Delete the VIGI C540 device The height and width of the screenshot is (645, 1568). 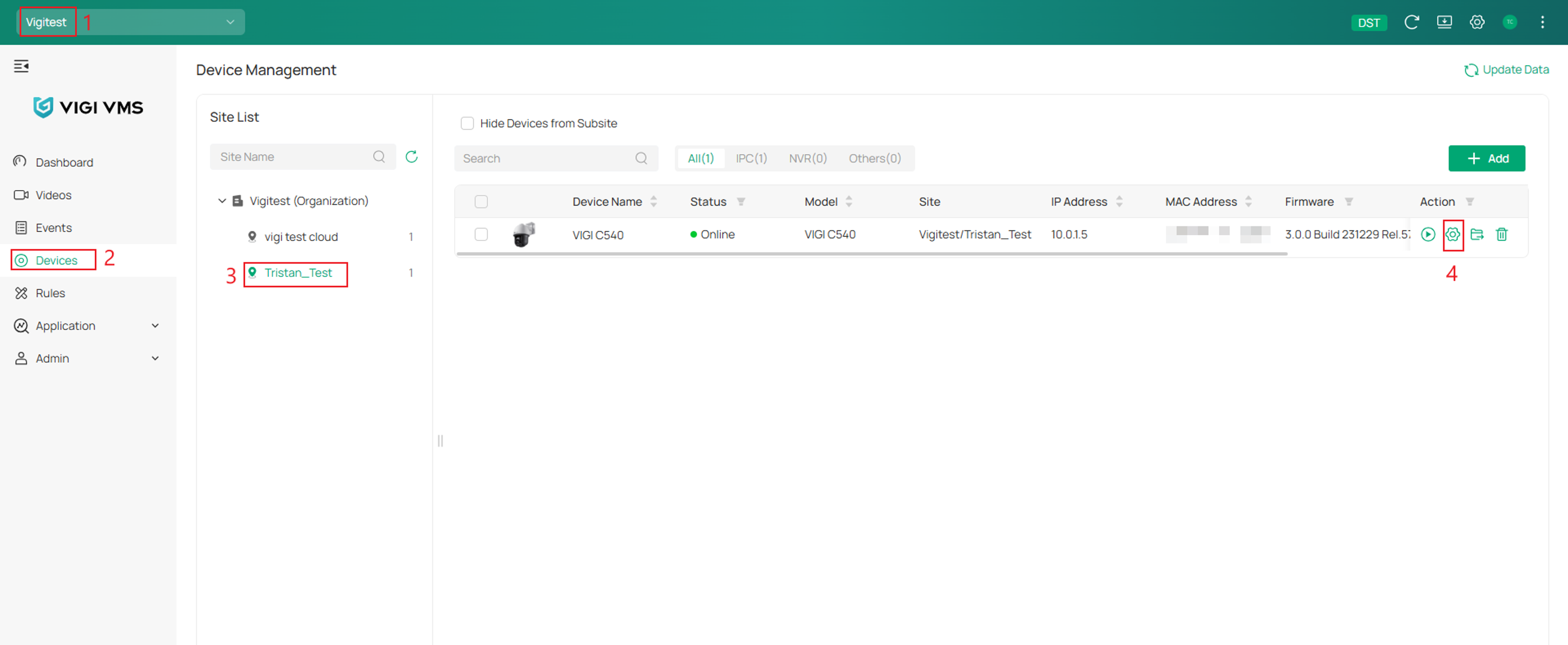tap(1502, 234)
